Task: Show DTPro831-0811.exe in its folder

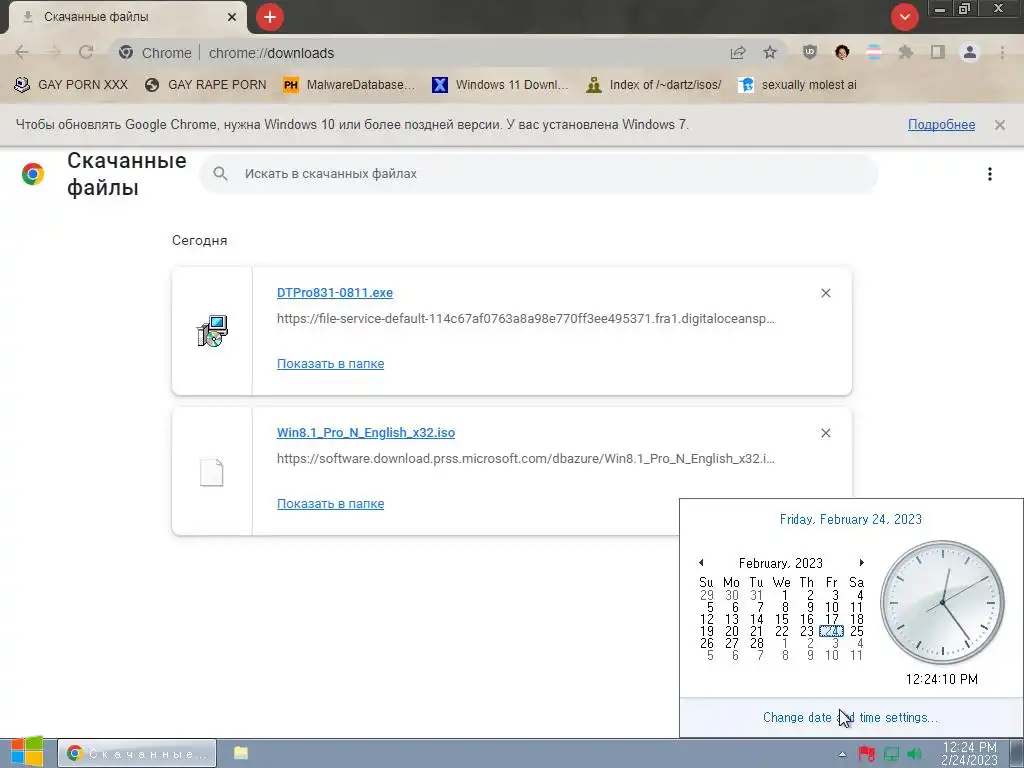Action: click(330, 364)
